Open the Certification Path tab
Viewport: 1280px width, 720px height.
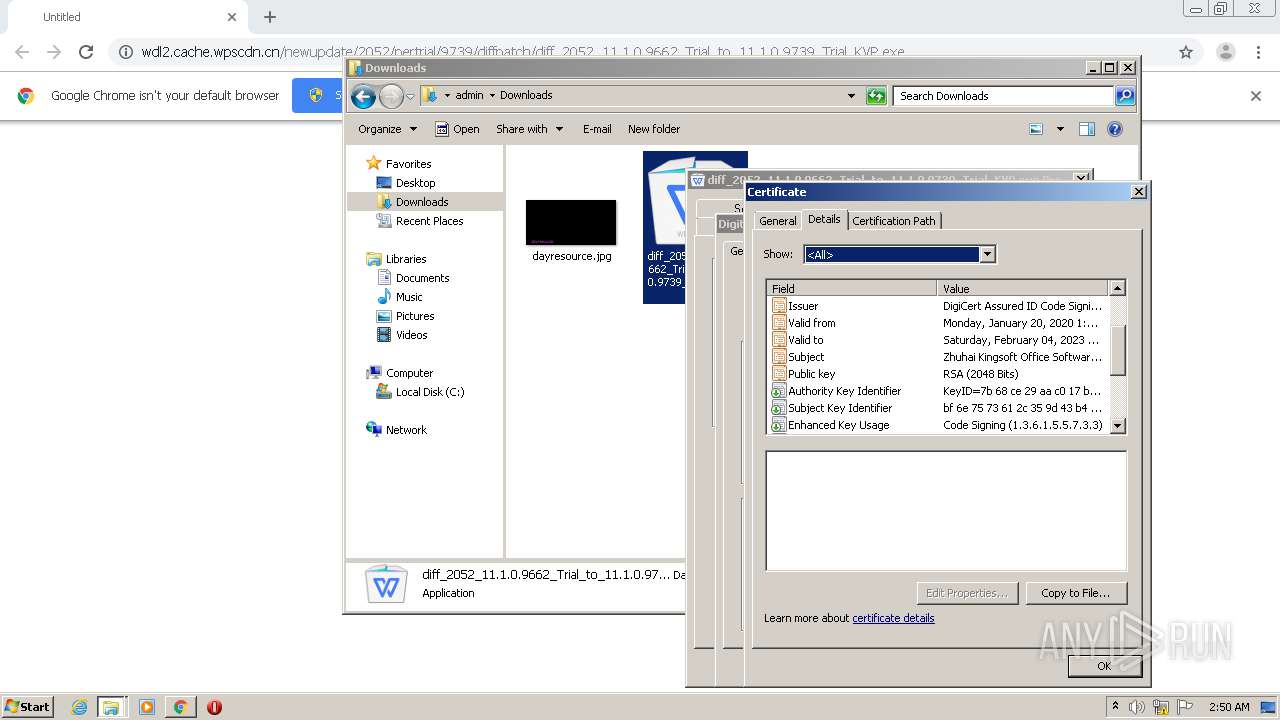894,221
